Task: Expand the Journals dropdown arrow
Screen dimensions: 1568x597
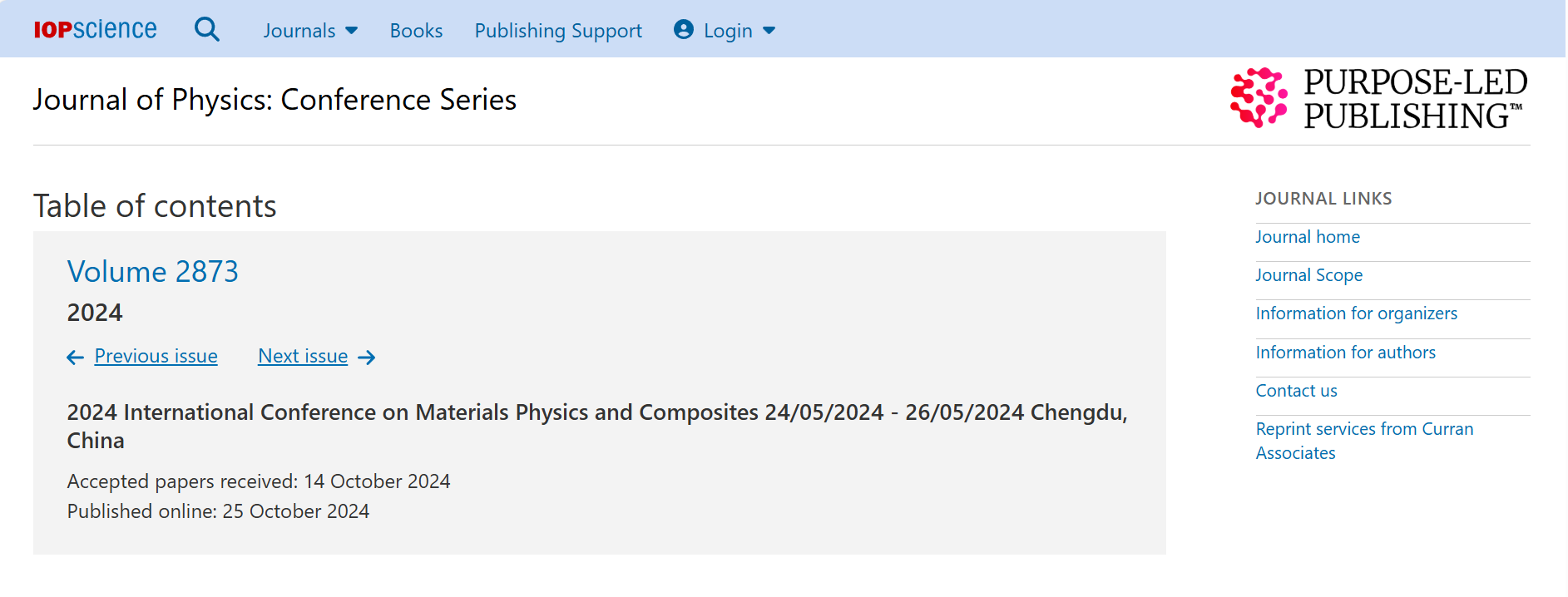Action: coord(352,31)
